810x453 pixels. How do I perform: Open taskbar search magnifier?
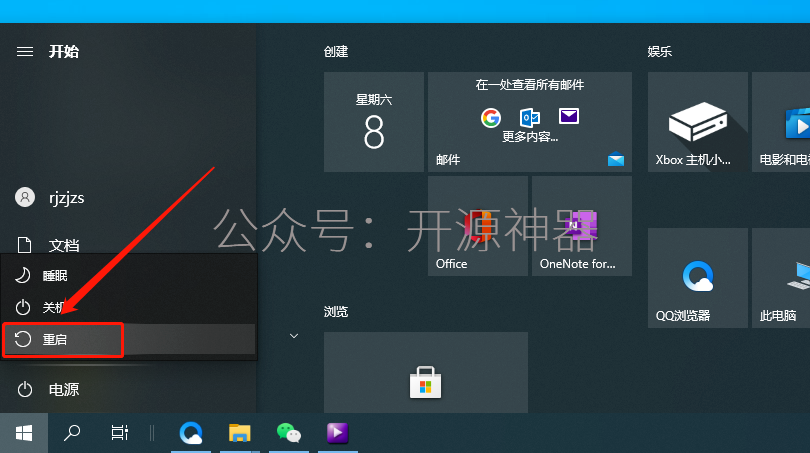click(x=72, y=433)
